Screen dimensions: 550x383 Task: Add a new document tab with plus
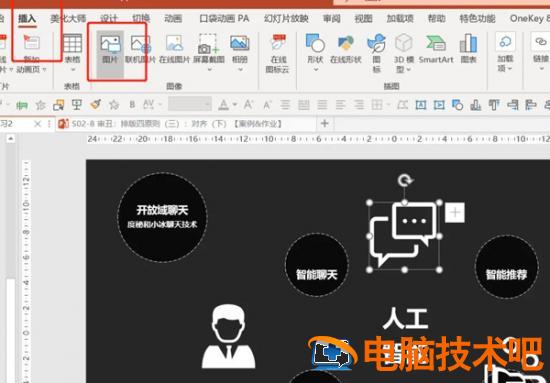pos(325,123)
